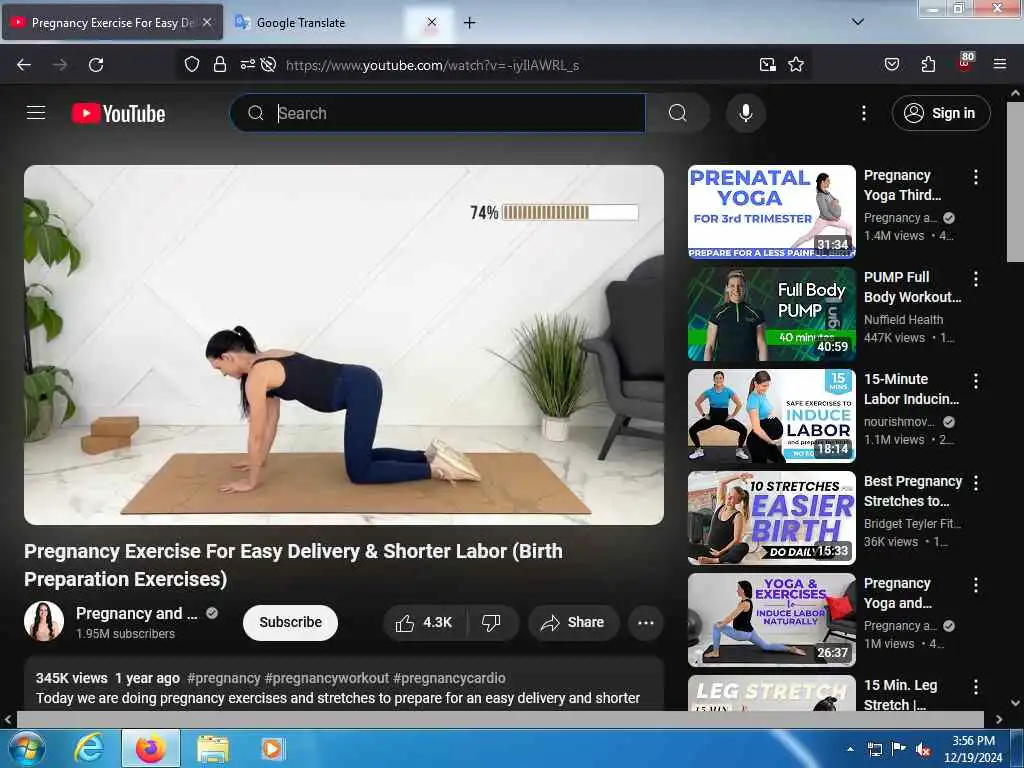Screen dimensions: 1024x768
Task: Click the address bar URL
Action: coord(433,65)
